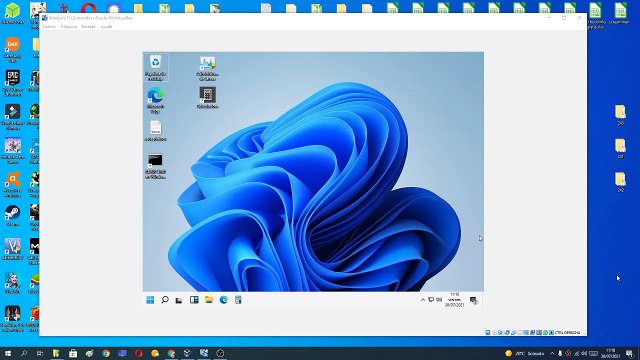Screen dimensions: 640x360
Task: Open host taskbar search magnifier
Action: 24,353
